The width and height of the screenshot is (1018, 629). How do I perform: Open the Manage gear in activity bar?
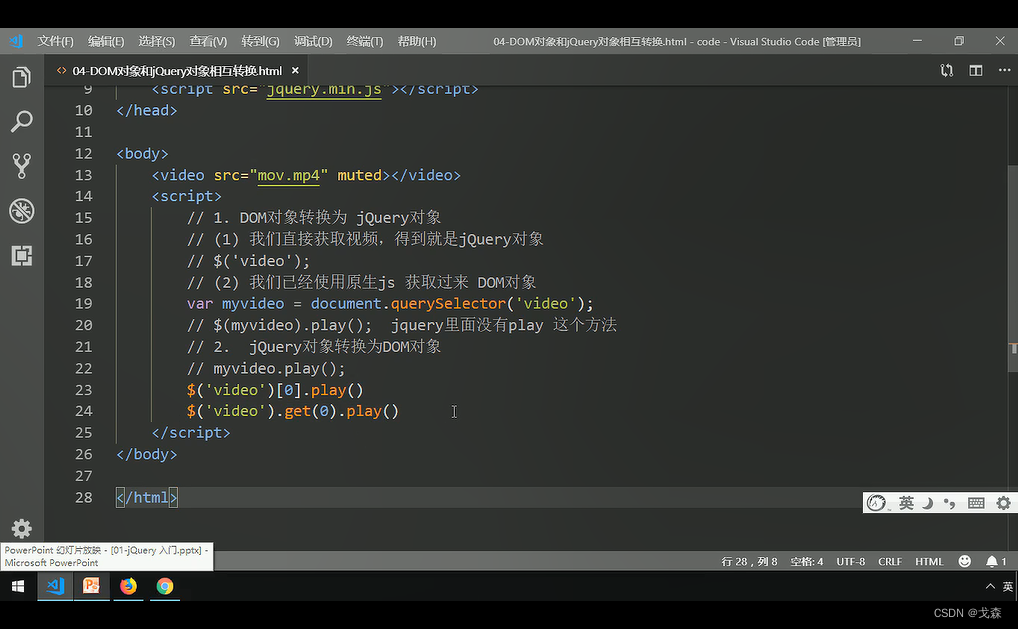click(21, 529)
